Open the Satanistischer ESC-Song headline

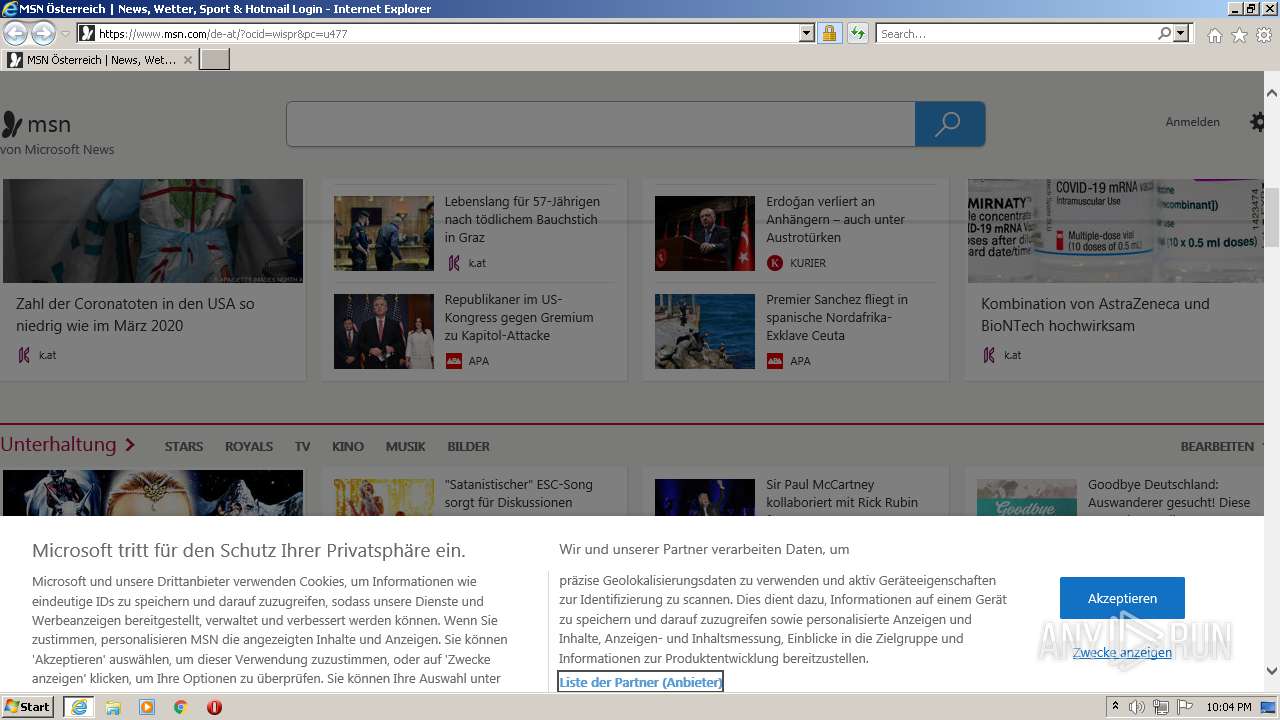[518, 493]
